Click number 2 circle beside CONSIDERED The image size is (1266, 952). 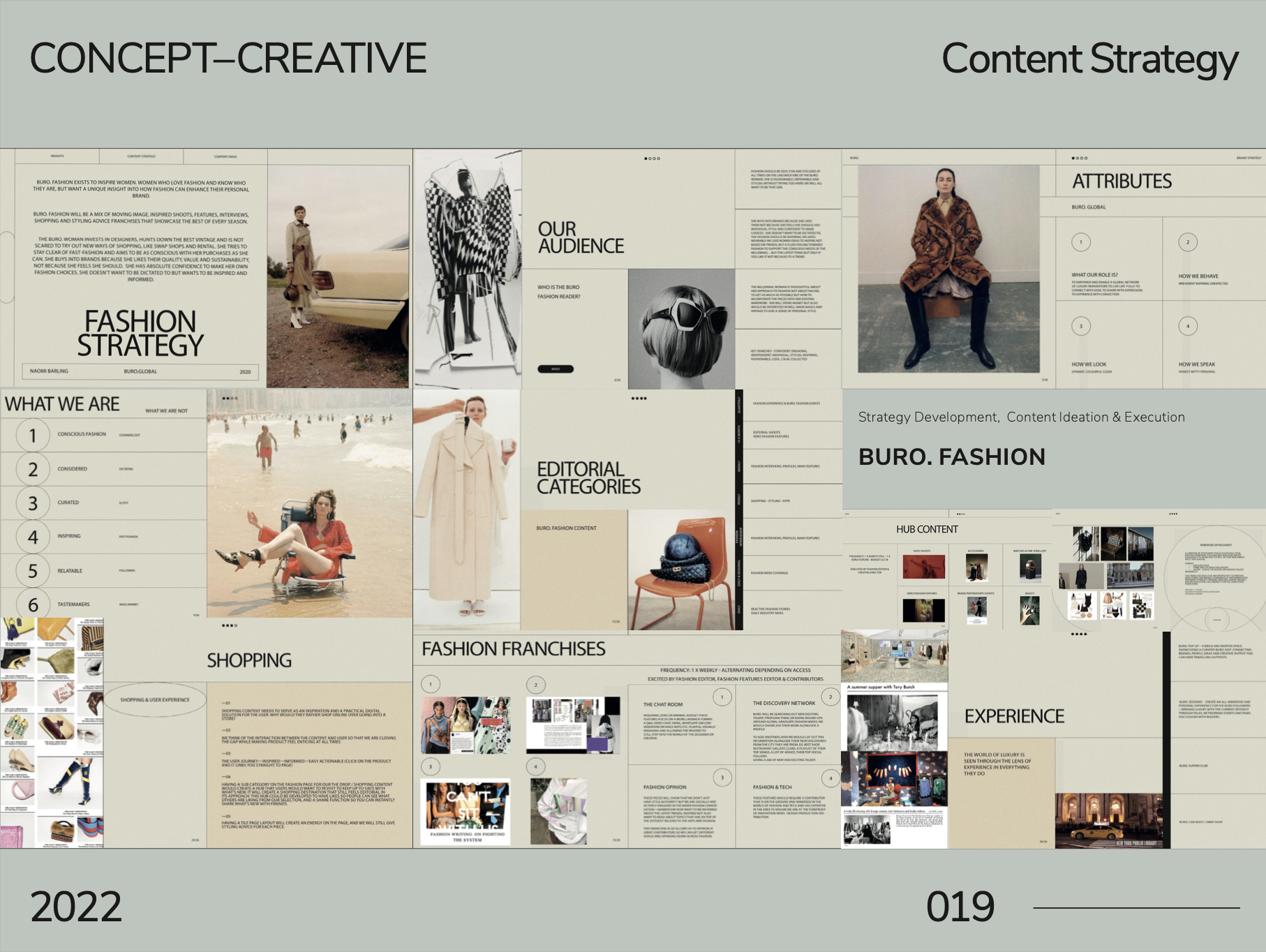pyautogui.click(x=33, y=469)
